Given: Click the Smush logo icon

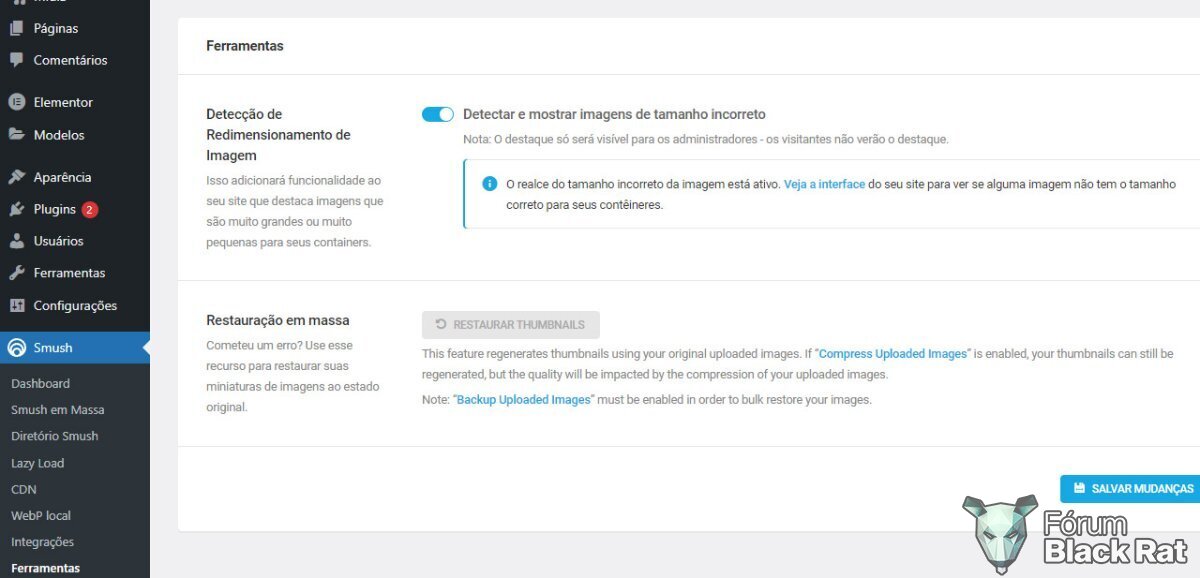Looking at the screenshot, I should pyautogui.click(x=16, y=348).
